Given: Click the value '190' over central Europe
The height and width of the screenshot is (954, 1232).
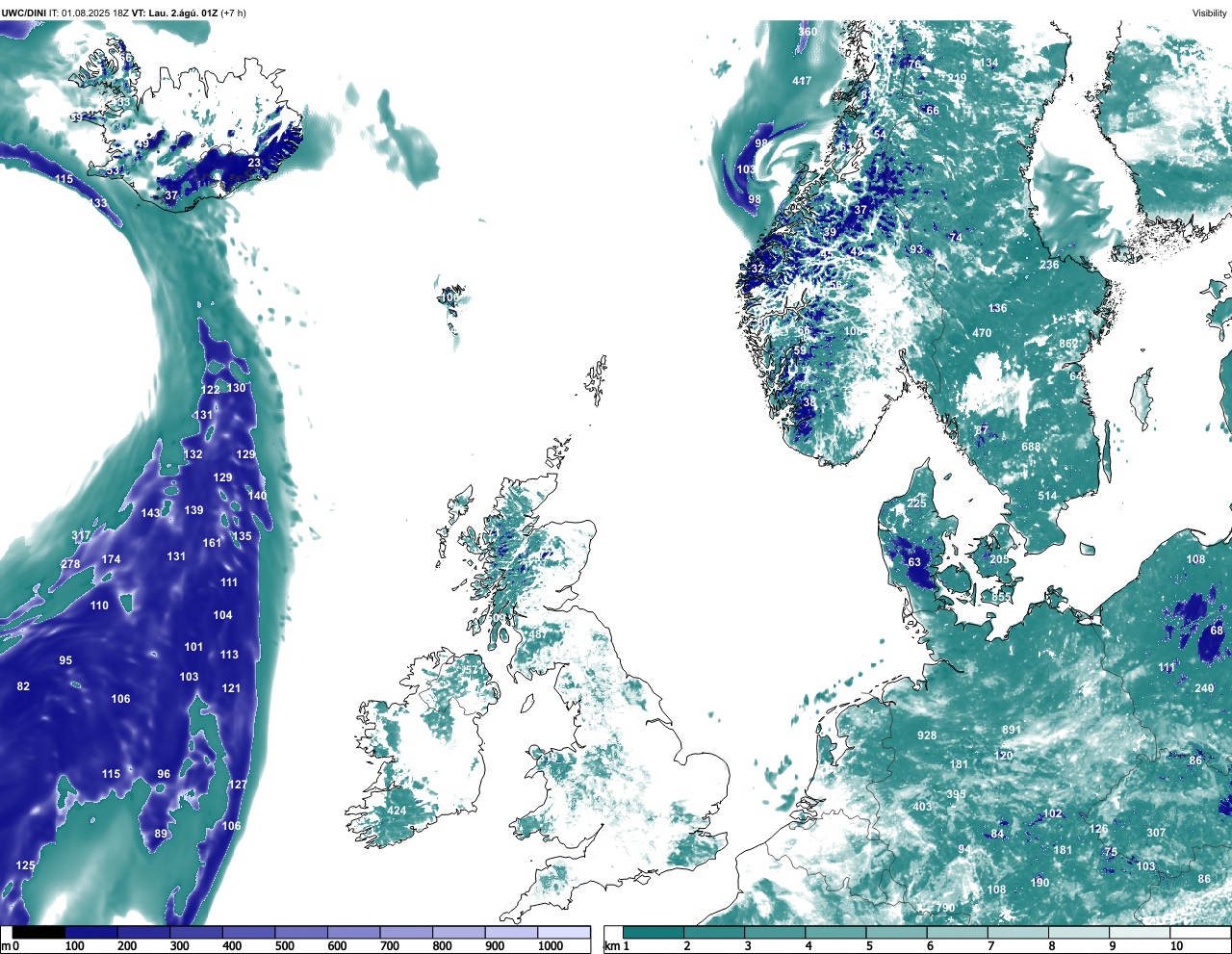Looking at the screenshot, I should point(1039,883).
